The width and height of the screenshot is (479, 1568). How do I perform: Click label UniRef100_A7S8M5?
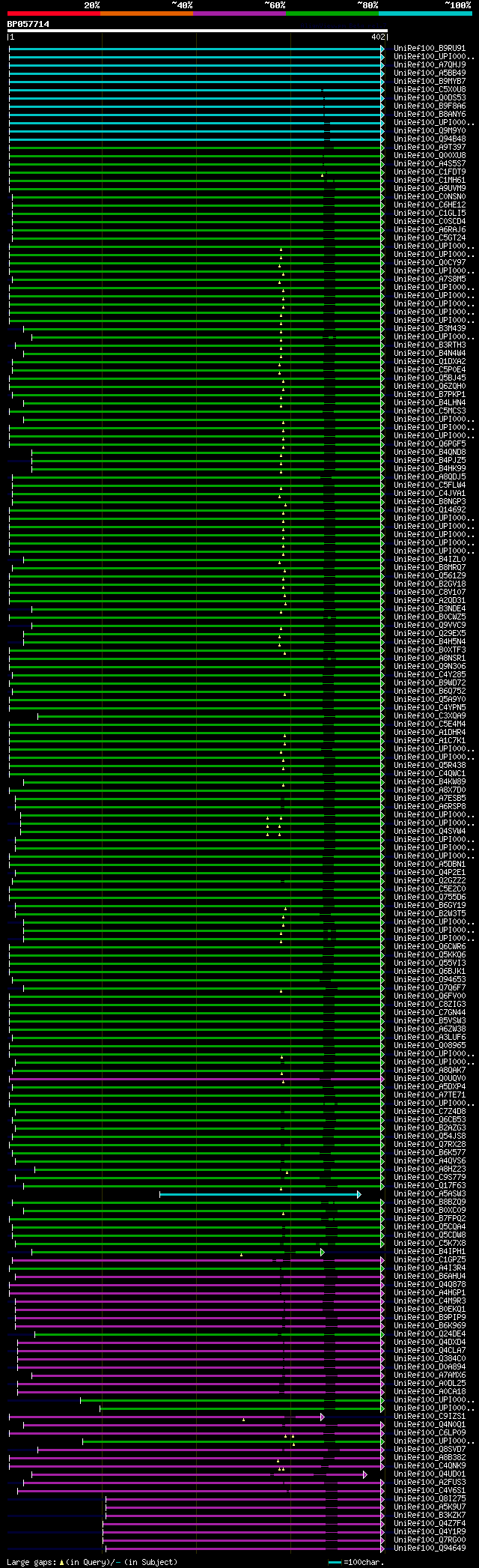coord(430,279)
